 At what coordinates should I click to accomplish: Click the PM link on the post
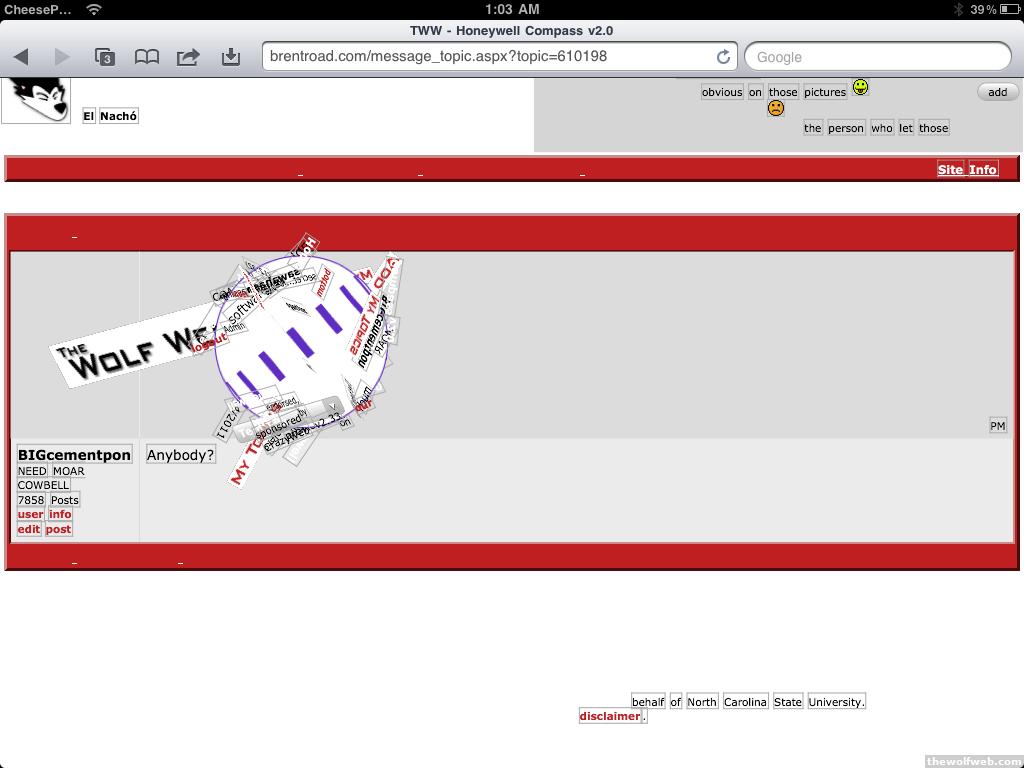click(997, 426)
